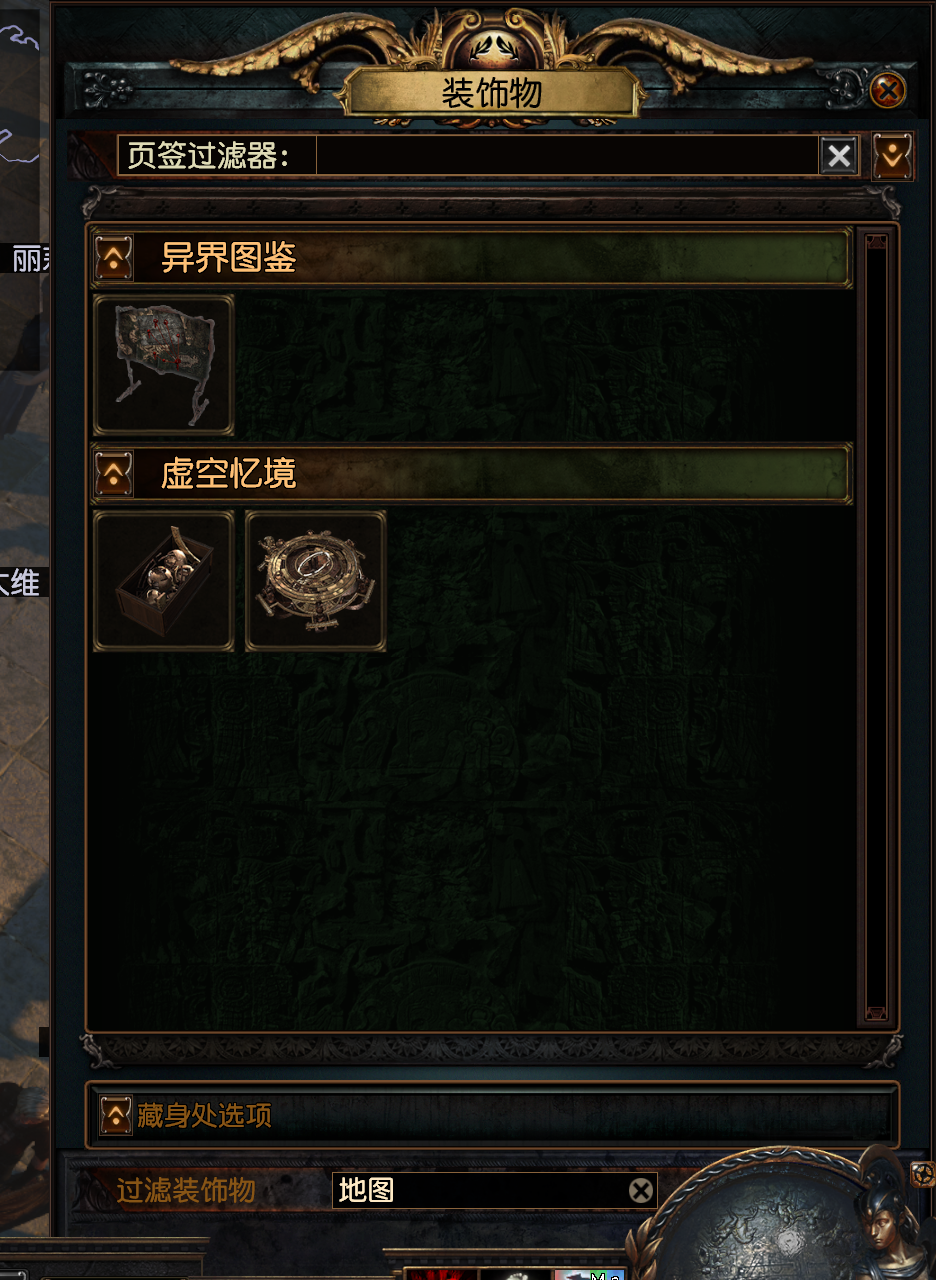Focus the 过滤装饰物 search field

[481, 1190]
